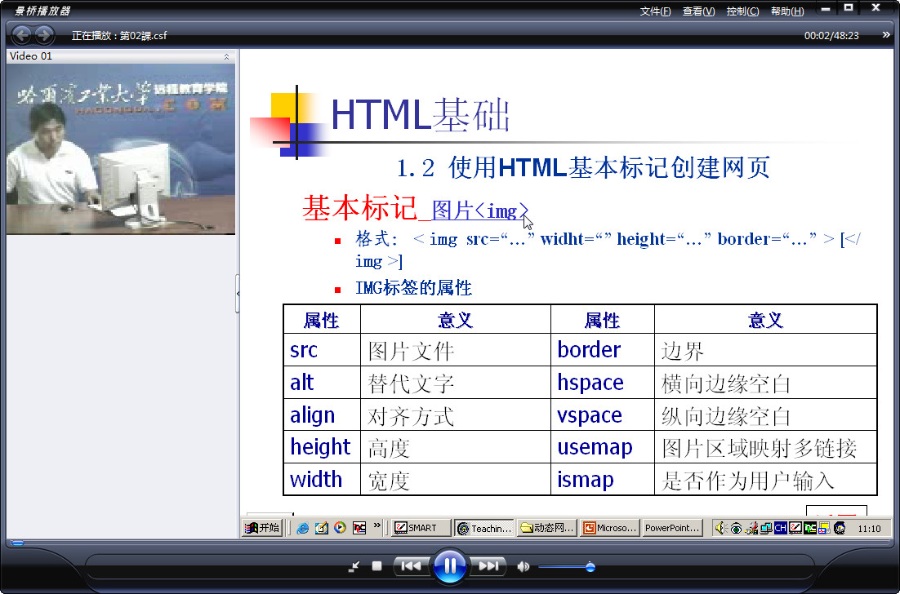The height and width of the screenshot is (594, 900).
Task: Stop playback using the square stop button
Action: click(x=377, y=566)
